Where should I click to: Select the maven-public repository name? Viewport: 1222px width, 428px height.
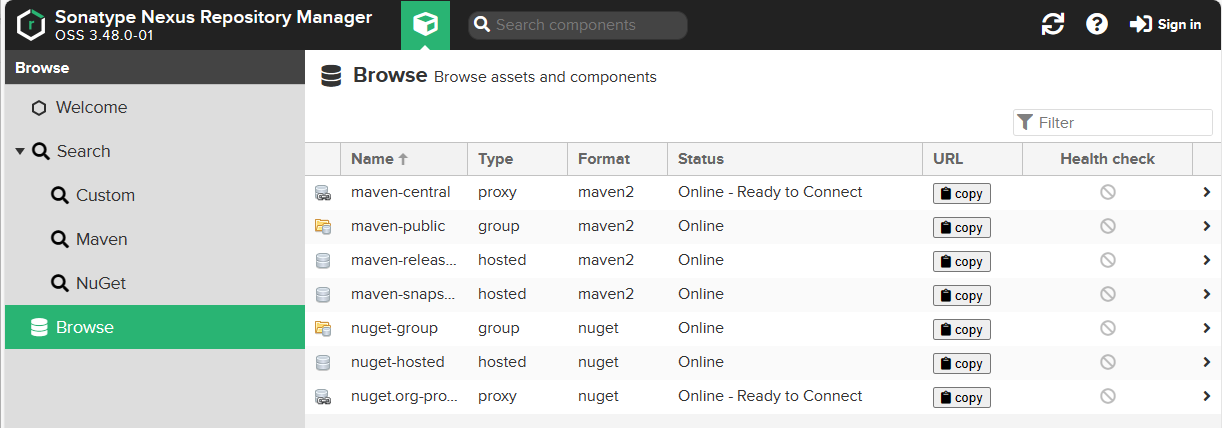pyautogui.click(x=398, y=226)
